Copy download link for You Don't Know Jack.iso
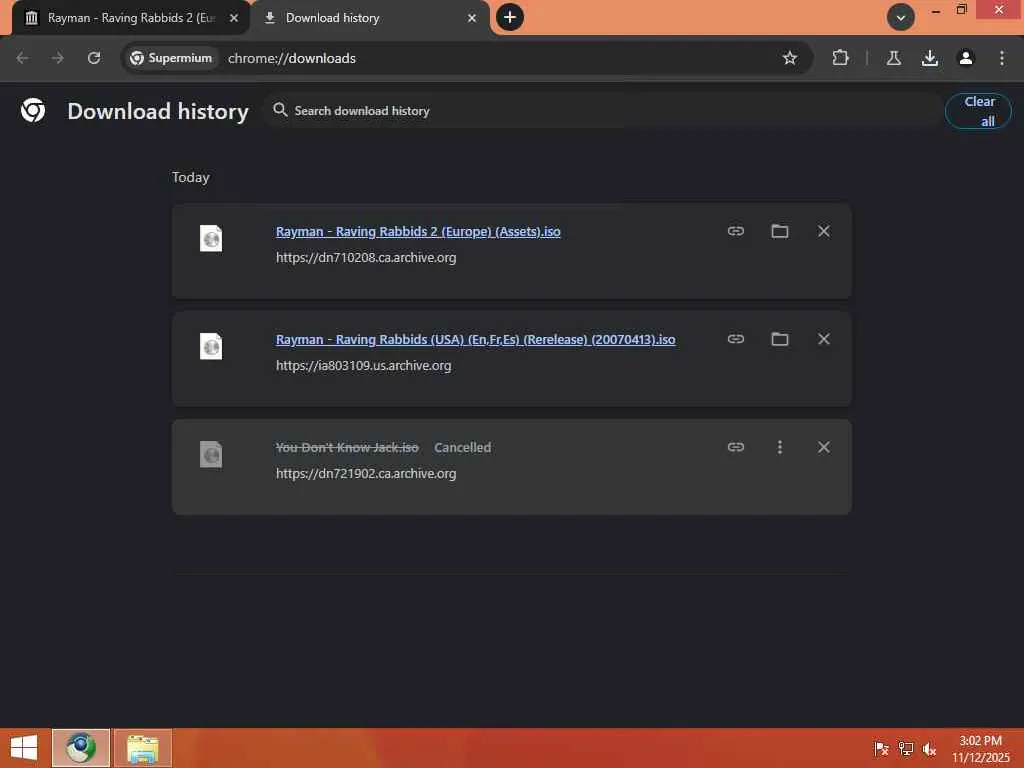1024x768 pixels. 735,447
